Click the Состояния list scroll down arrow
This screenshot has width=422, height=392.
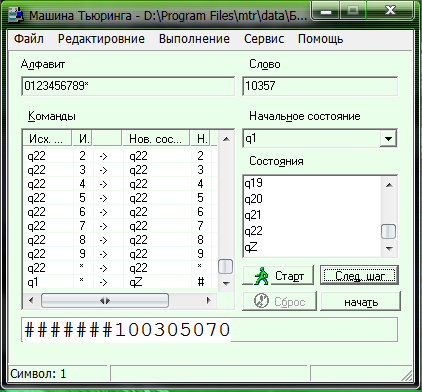click(x=389, y=248)
